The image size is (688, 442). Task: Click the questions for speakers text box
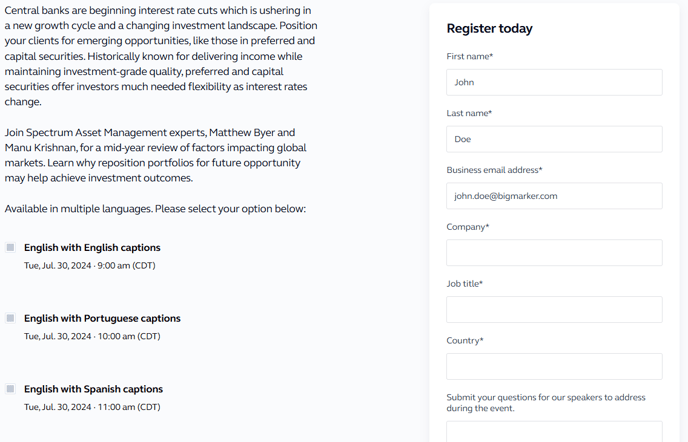click(554, 431)
